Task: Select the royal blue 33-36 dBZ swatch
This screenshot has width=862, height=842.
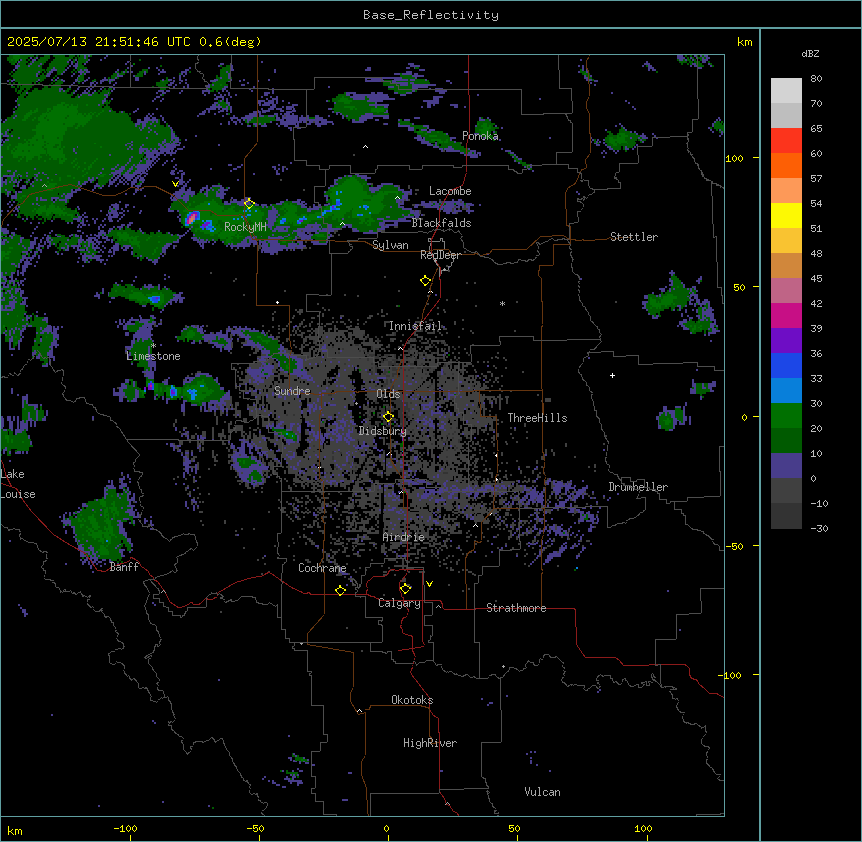Action: (786, 365)
